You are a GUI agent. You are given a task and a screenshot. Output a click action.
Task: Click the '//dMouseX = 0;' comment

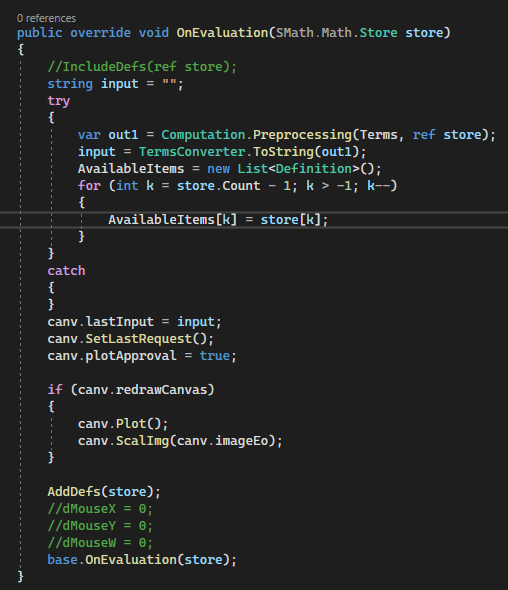100,509
